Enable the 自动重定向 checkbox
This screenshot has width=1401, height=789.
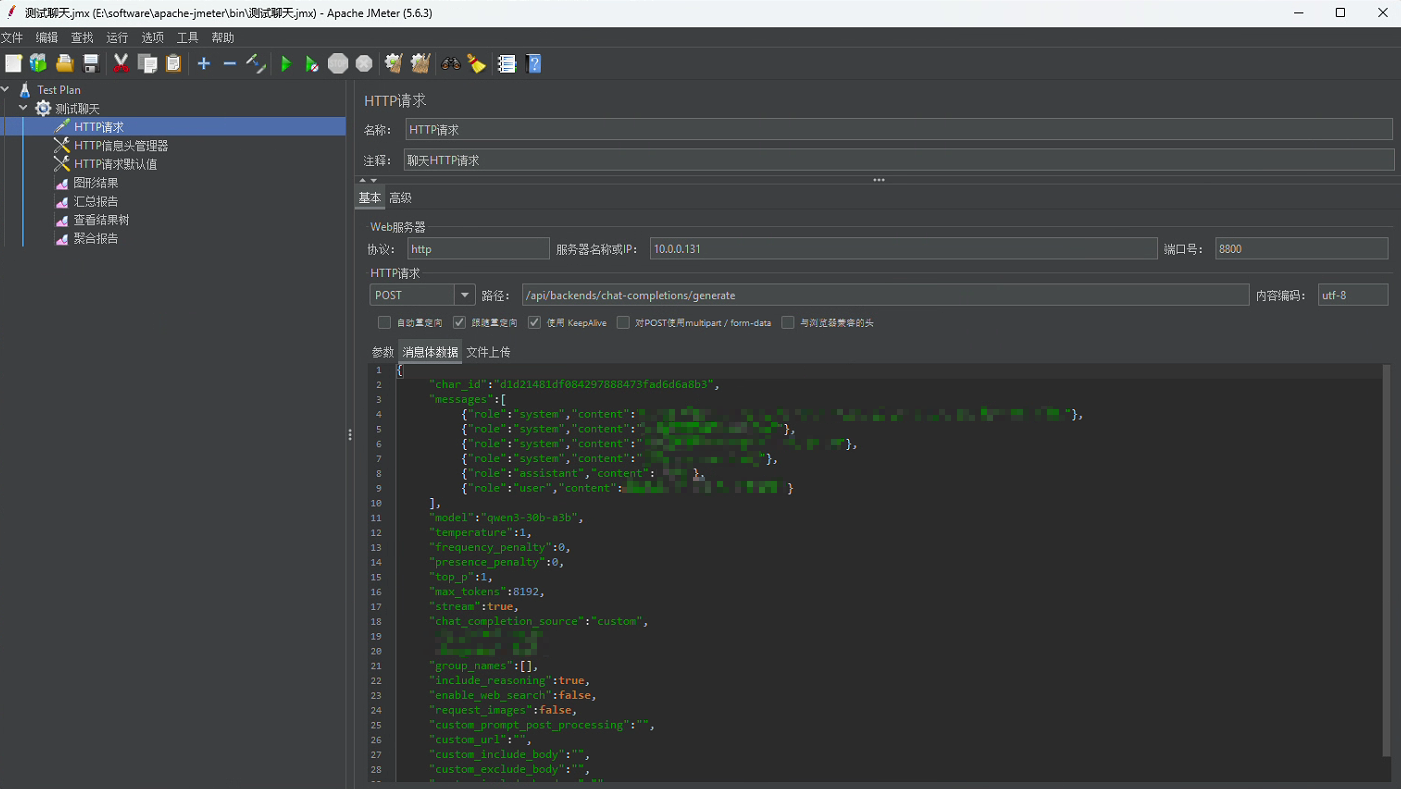384,323
